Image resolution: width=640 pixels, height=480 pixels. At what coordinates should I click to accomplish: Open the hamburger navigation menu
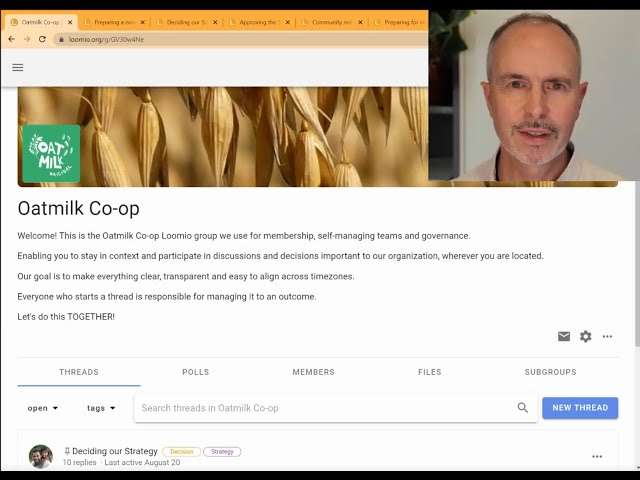tap(18, 67)
